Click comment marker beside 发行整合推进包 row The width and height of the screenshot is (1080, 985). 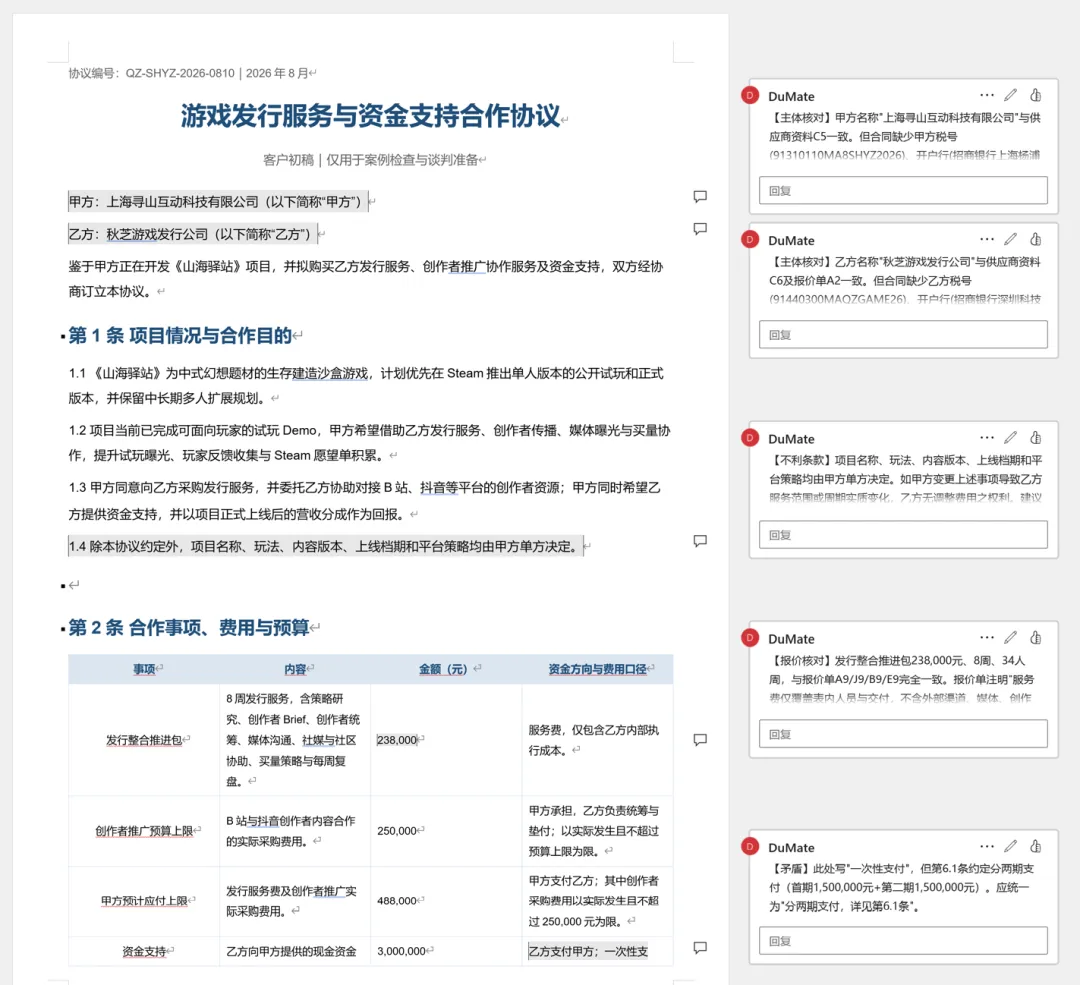point(700,740)
